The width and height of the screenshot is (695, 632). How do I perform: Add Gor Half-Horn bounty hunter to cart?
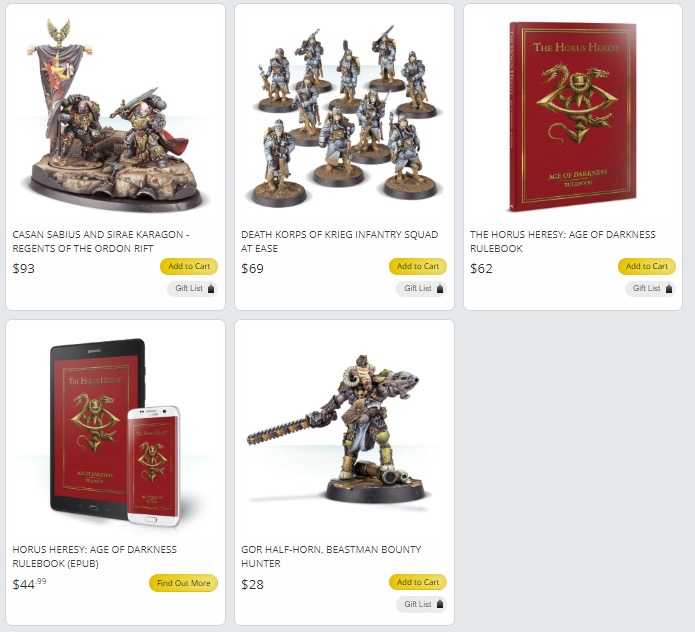418,582
